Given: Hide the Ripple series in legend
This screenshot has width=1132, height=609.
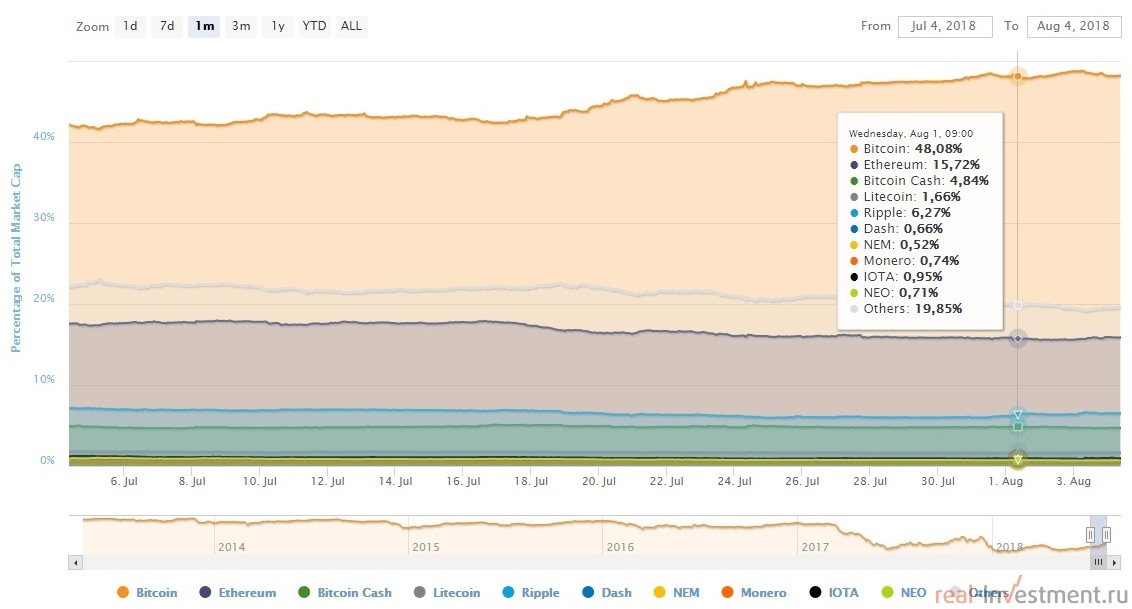Looking at the screenshot, I should pos(531,592).
